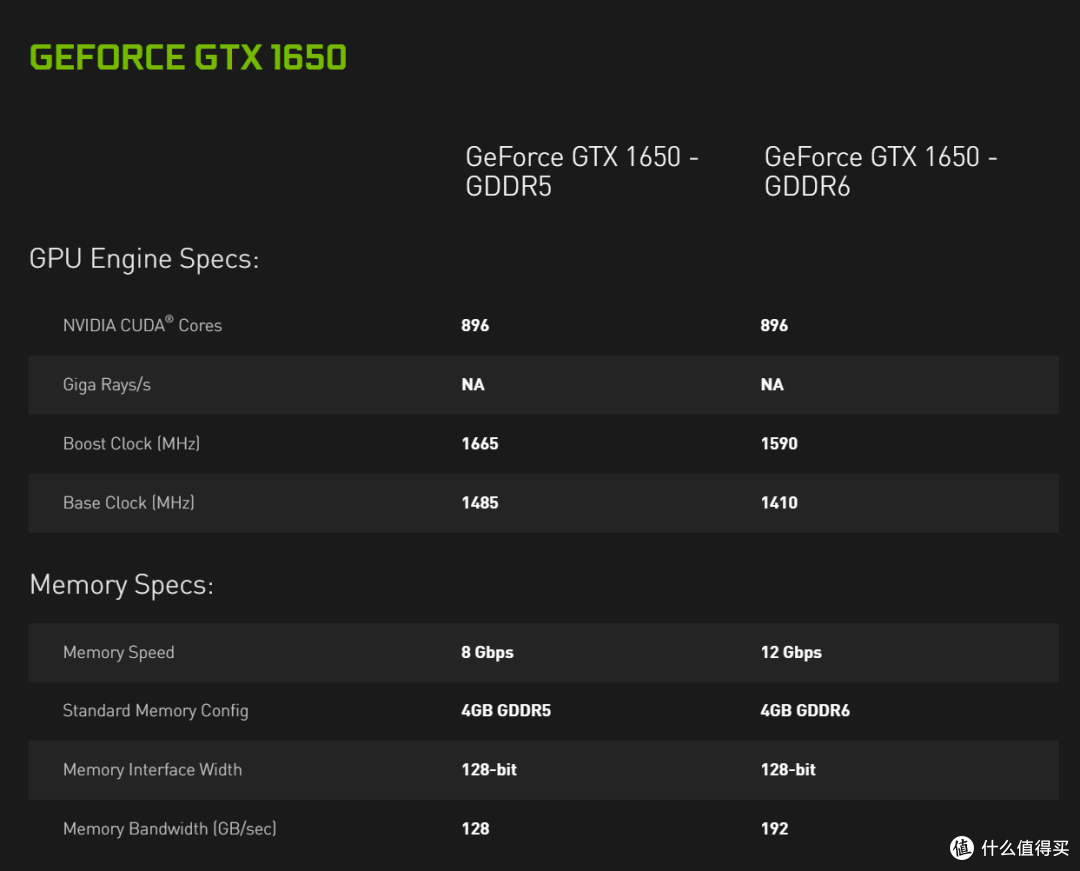The width and height of the screenshot is (1080, 871).
Task: Click the GDDR5 128-bit interface width value
Action: 489,770
